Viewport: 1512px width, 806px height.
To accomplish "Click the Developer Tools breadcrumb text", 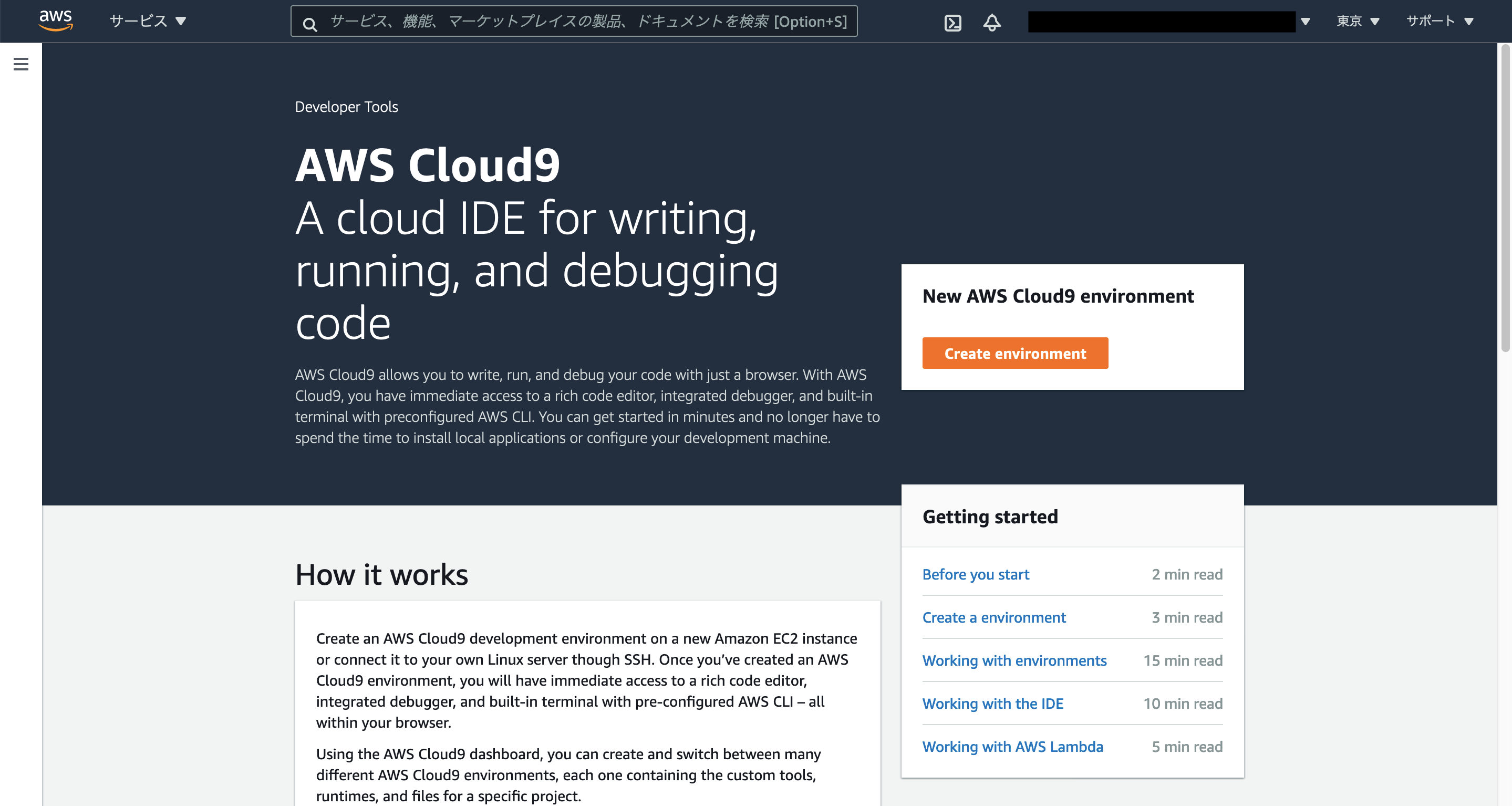I will (x=346, y=107).
